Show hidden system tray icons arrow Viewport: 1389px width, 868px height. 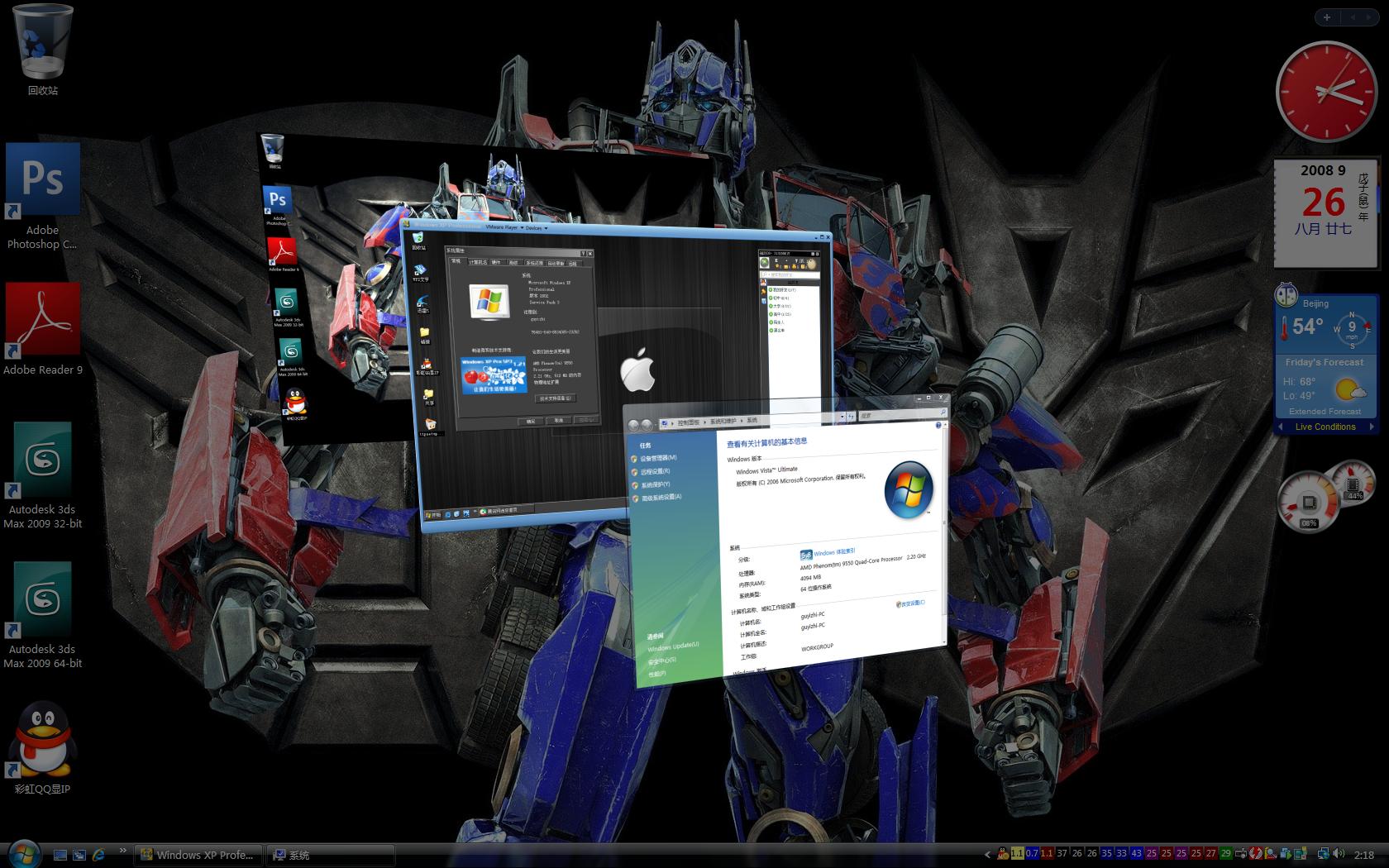987,854
